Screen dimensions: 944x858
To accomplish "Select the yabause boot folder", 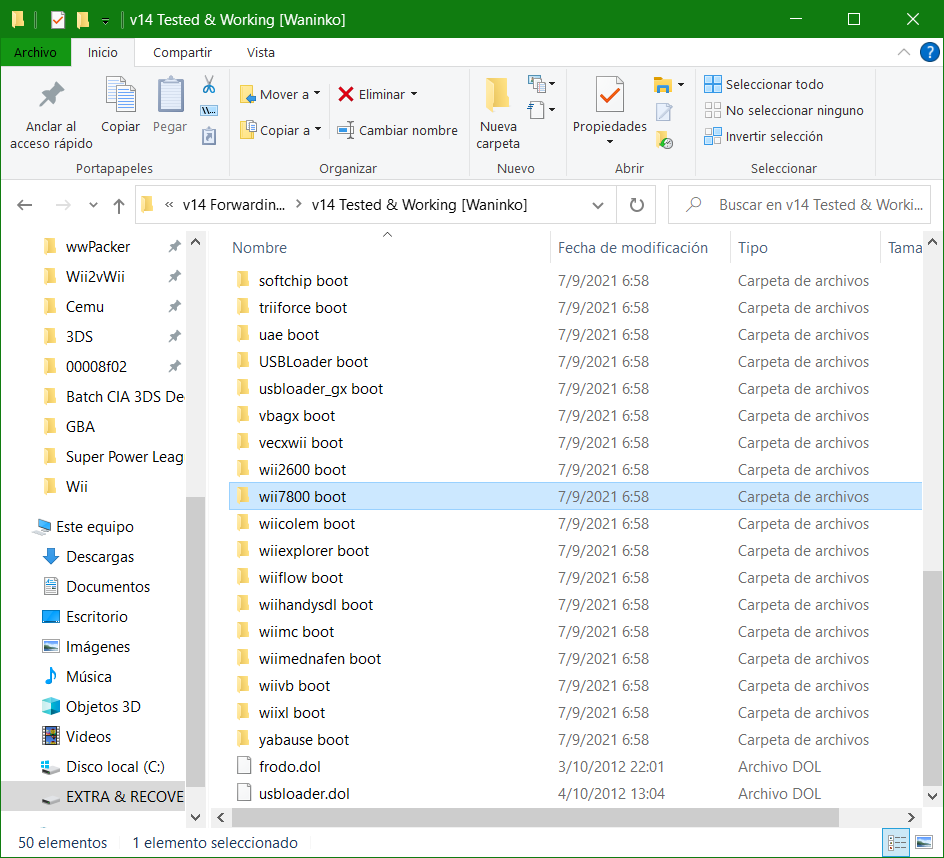I will [576, 739].
